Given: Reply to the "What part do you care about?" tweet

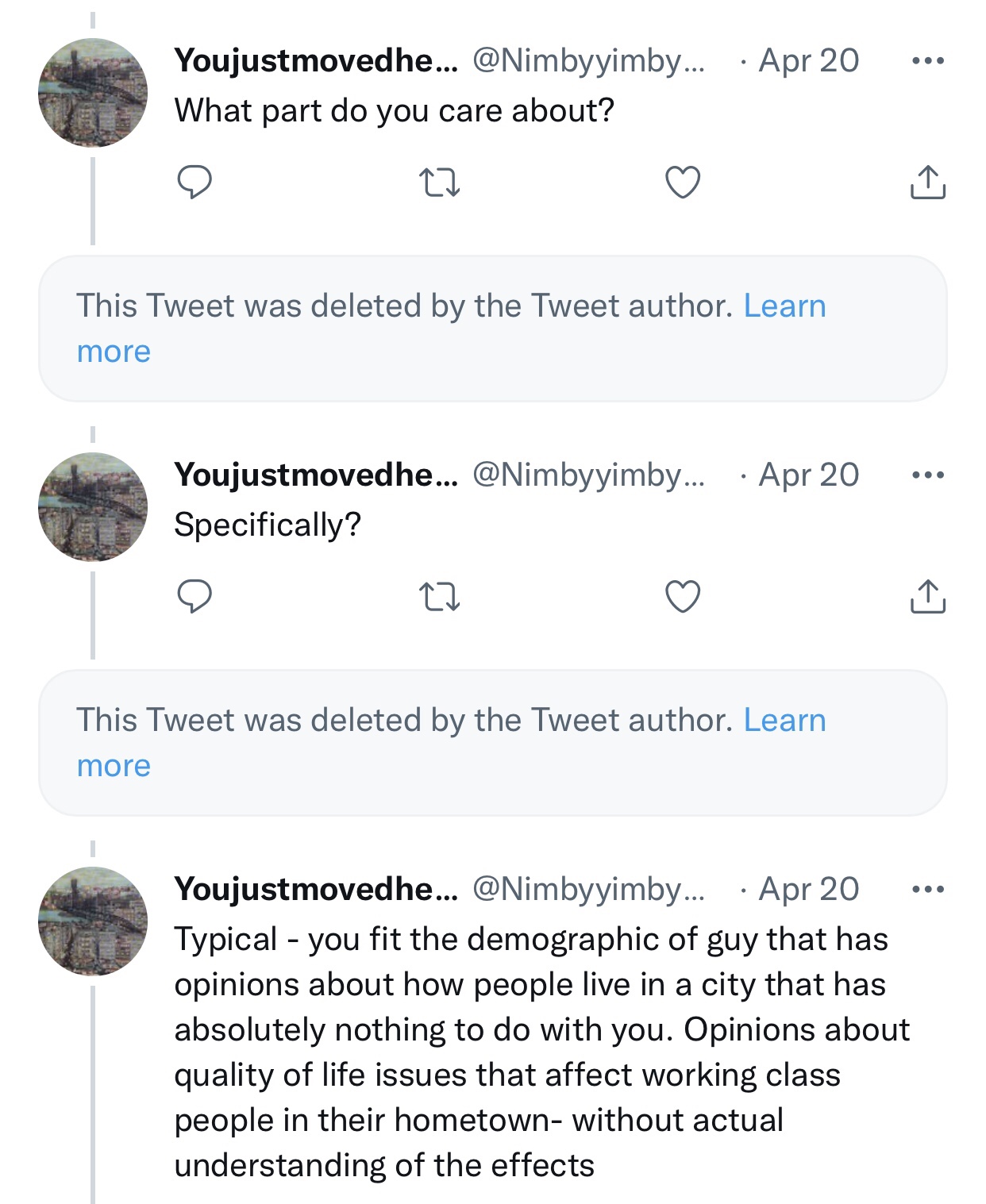Looking at the screenshot, I should tap(195, 183).
